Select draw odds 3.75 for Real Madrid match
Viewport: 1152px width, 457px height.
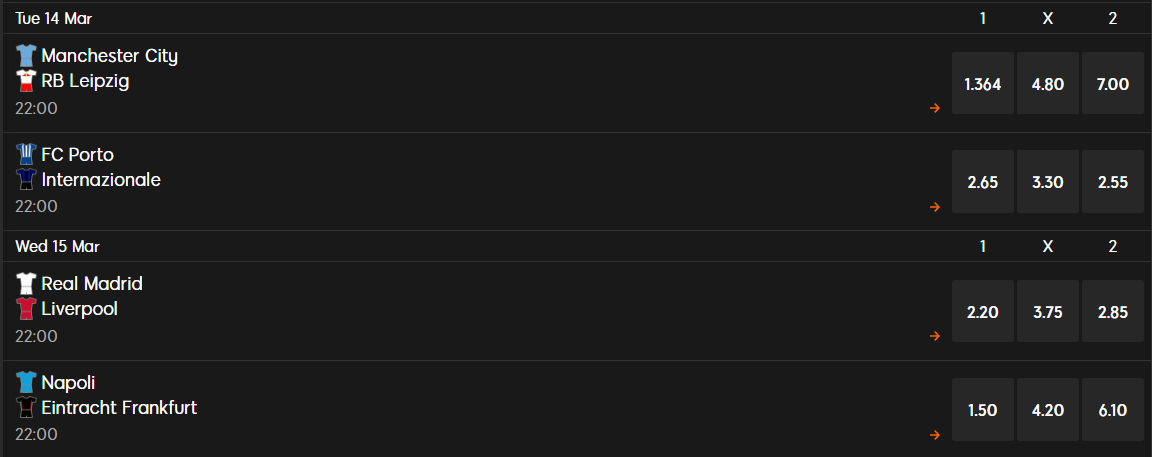tap(1048, 311)
